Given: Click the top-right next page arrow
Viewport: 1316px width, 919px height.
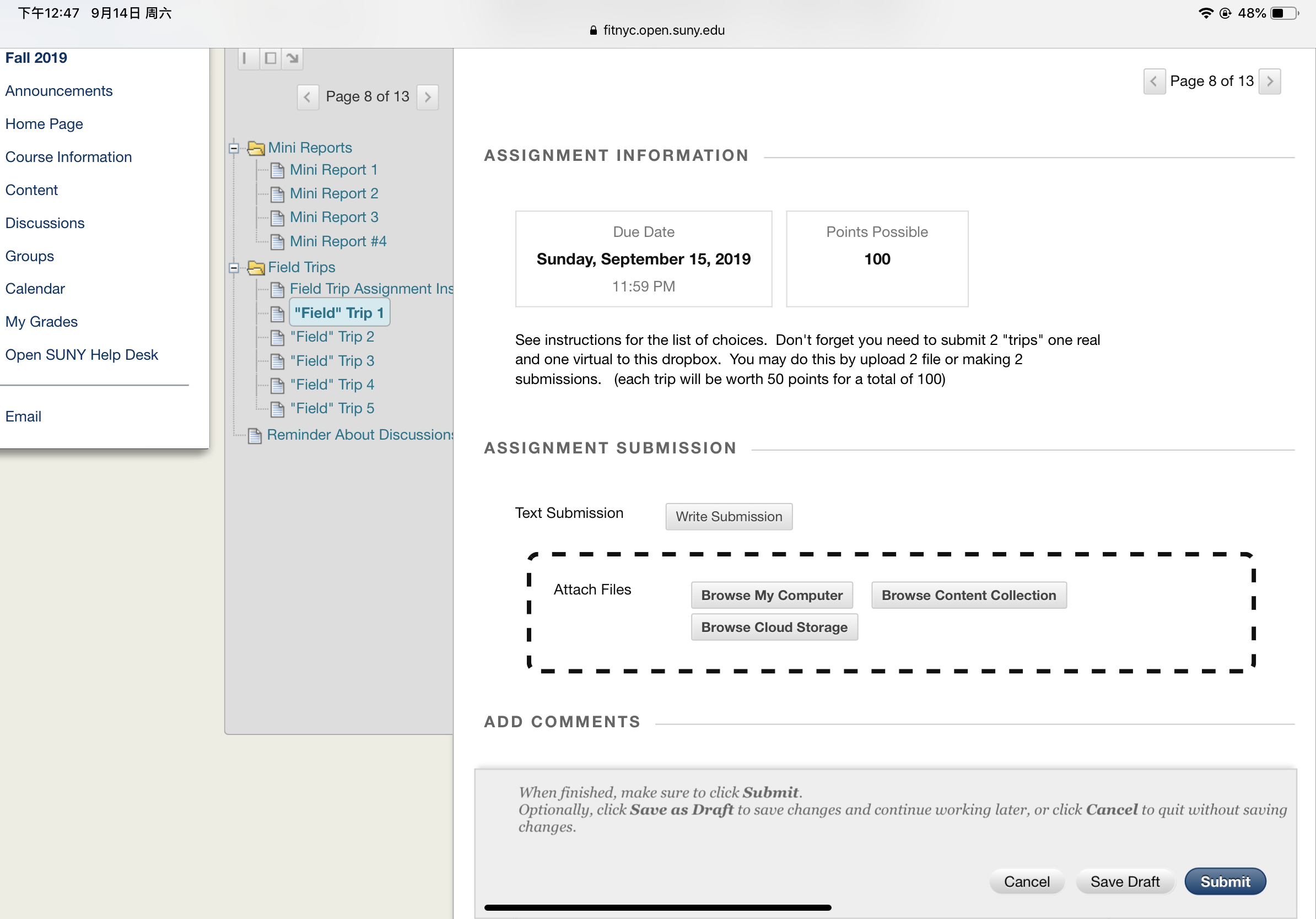Looking at the screenshot, I should click(1270, 82).
